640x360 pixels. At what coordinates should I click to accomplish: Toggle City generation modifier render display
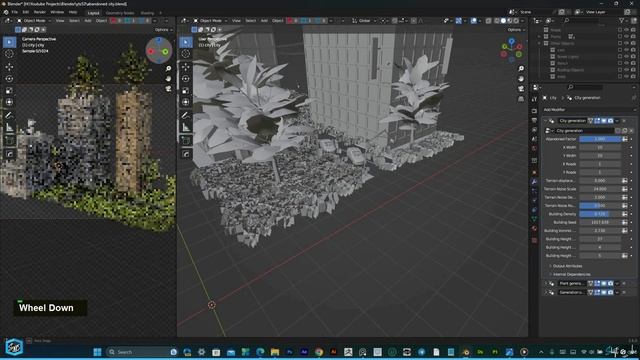click(x=611, y=121)
